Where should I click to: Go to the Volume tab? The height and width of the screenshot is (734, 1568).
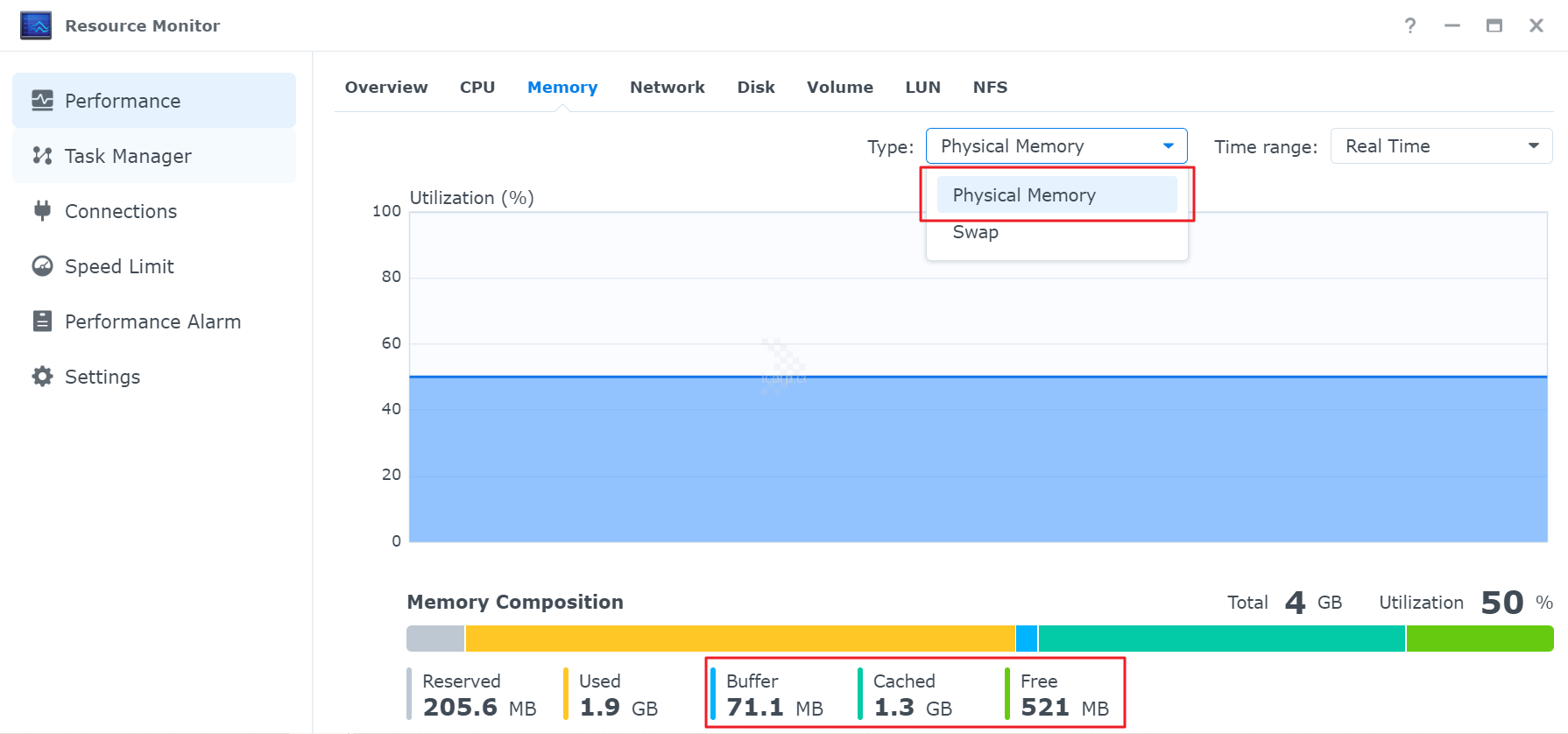pyautogui.click(x=839, y=88)
